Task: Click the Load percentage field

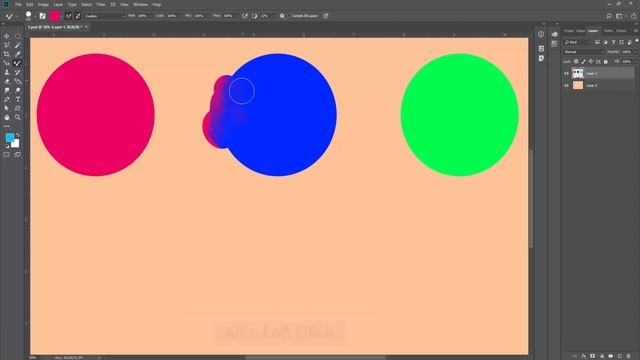Action: point(172,16)
